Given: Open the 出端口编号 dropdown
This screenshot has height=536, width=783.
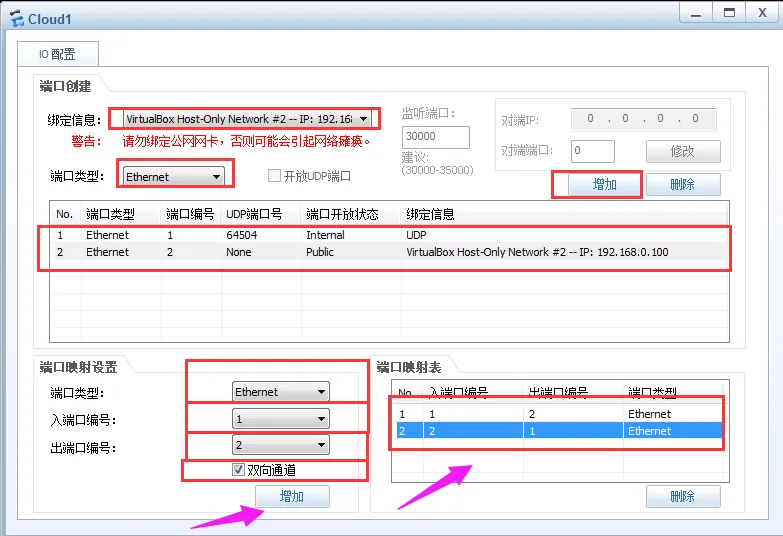Looking at the screenshot, I should tap(320, 445).
